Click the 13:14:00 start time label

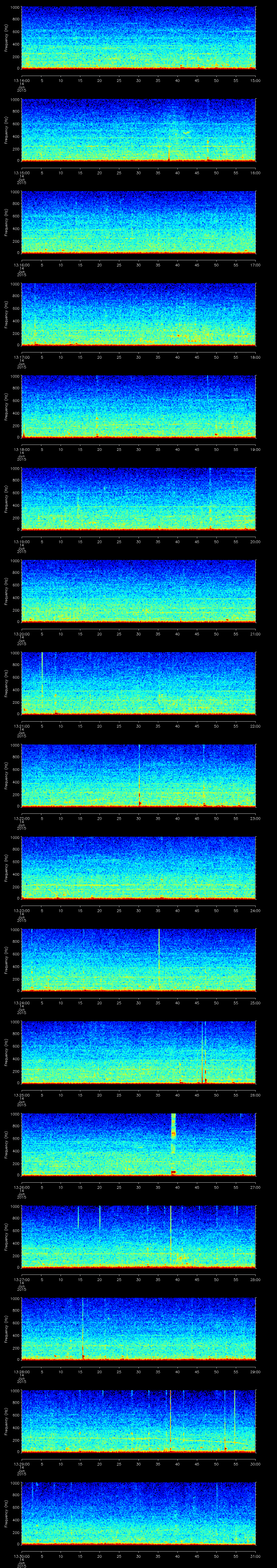coord(21,80)
